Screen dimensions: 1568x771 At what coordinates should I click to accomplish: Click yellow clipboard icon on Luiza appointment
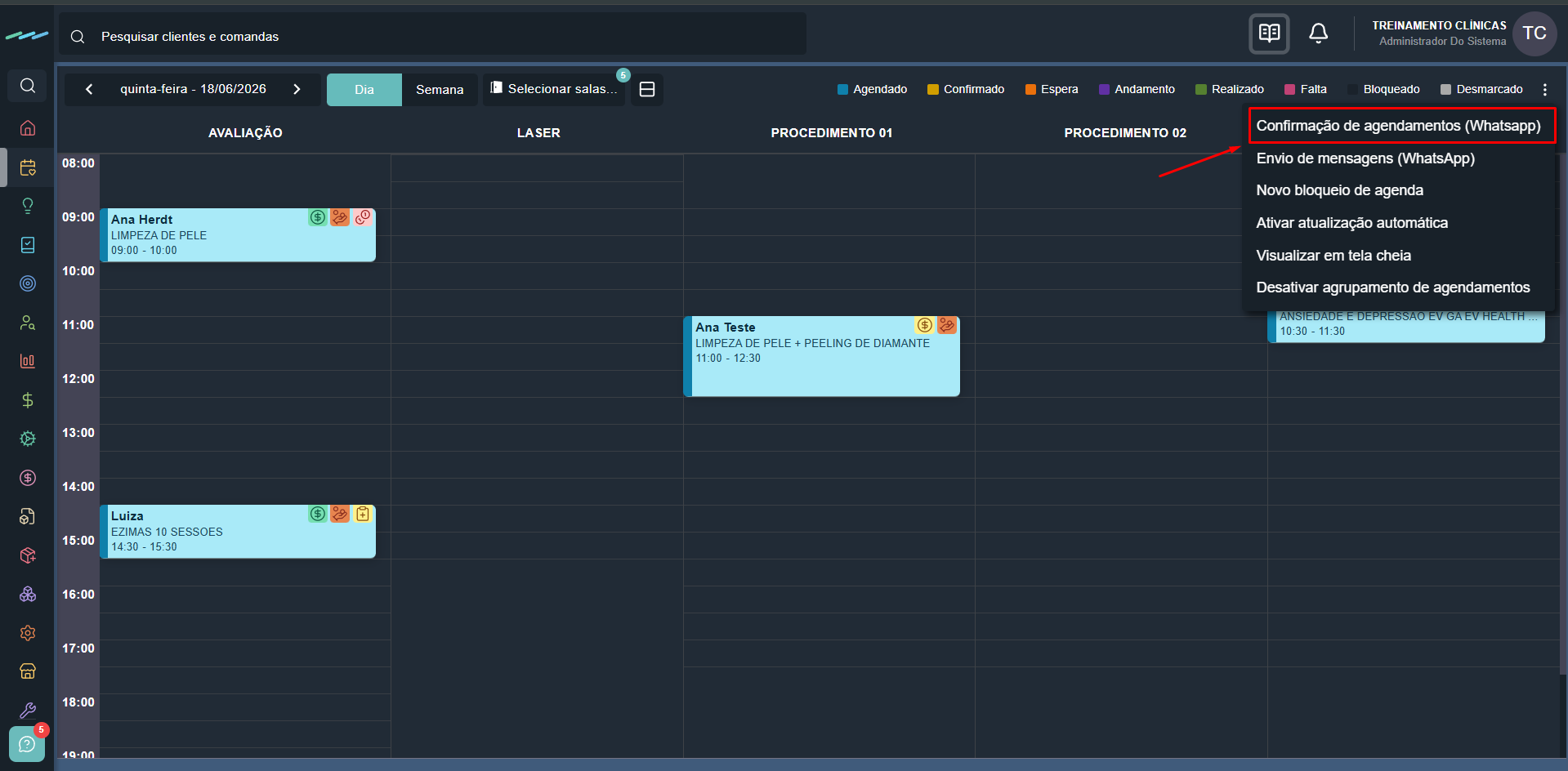click(363, 514)
